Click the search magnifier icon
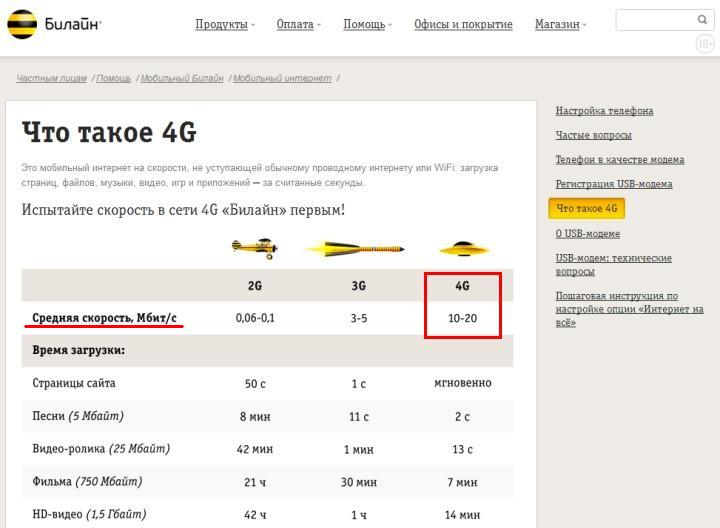This screenshot has height=528, width=720. [x=702, y=19]
